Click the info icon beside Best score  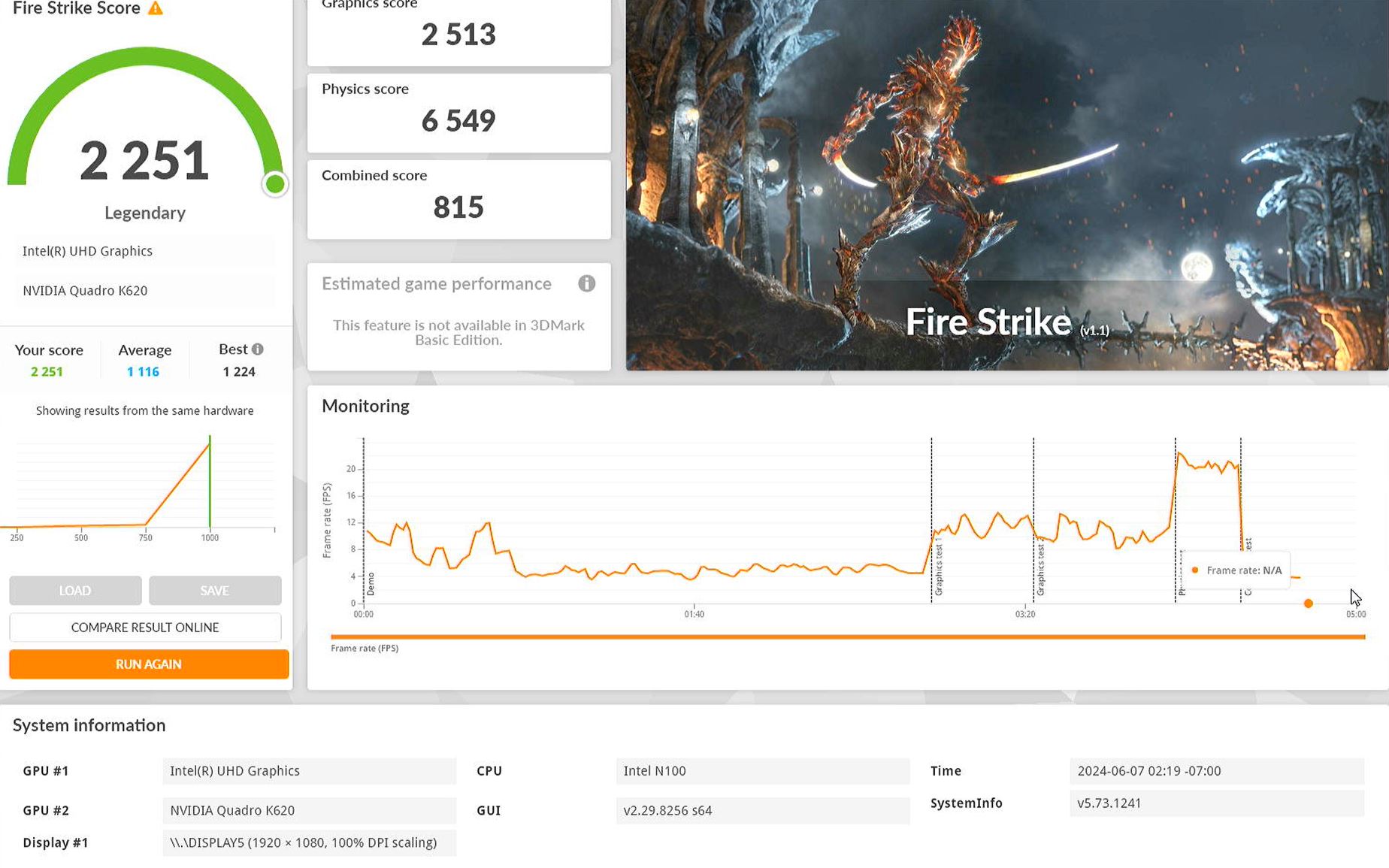[258, 349]
